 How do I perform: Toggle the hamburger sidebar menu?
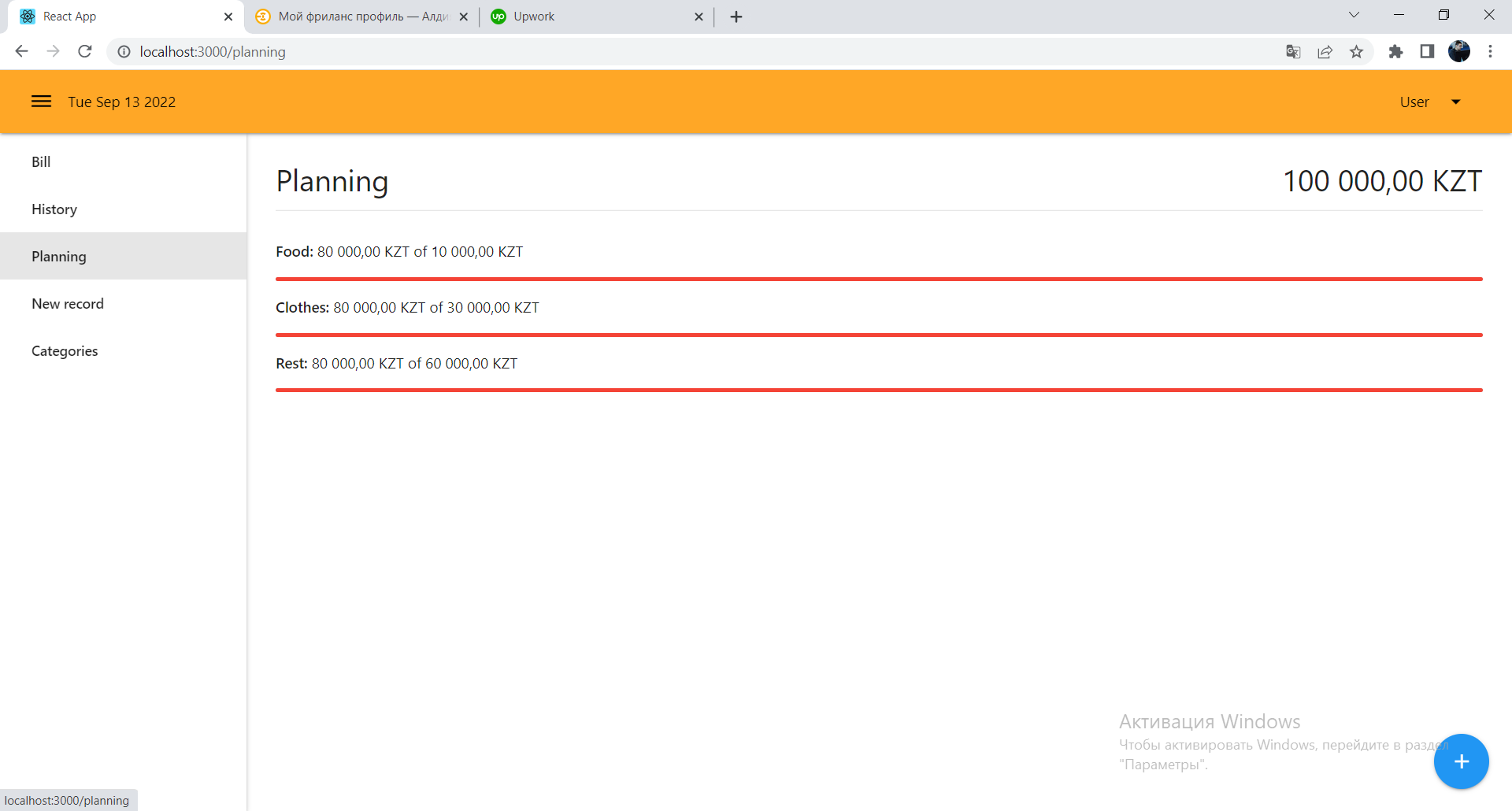(41, 102)
